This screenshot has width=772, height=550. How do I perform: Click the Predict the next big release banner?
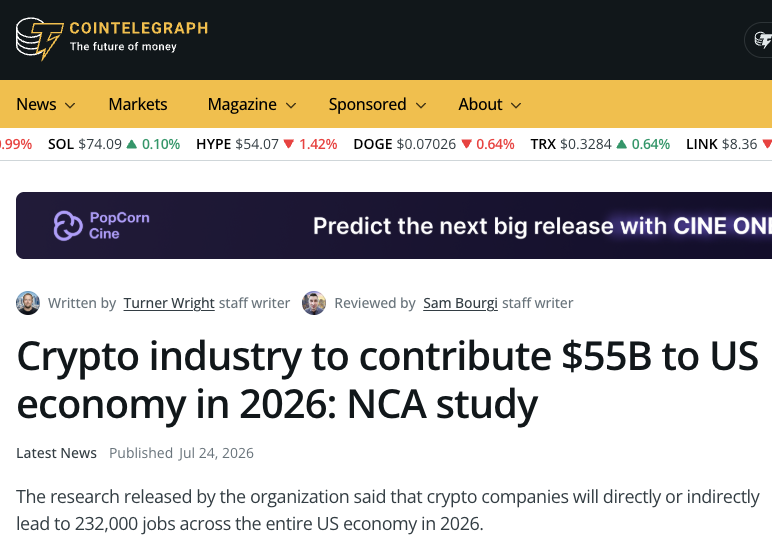click(x=394, y=226)
